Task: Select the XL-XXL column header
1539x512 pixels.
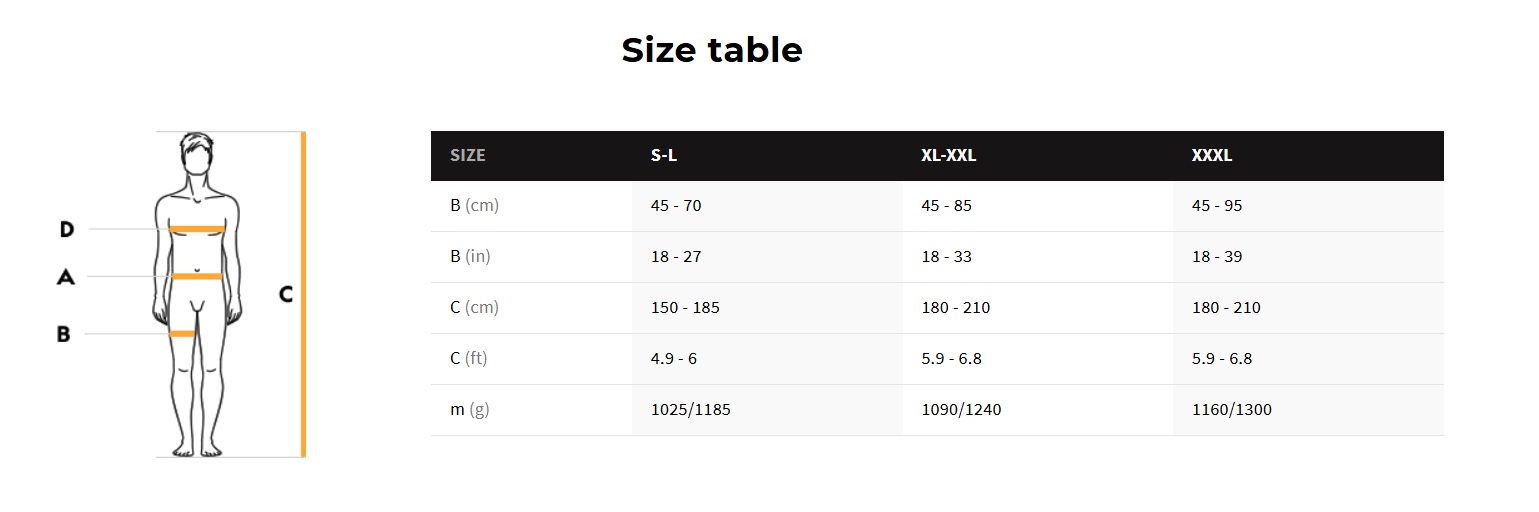Action: coord(948,156)
